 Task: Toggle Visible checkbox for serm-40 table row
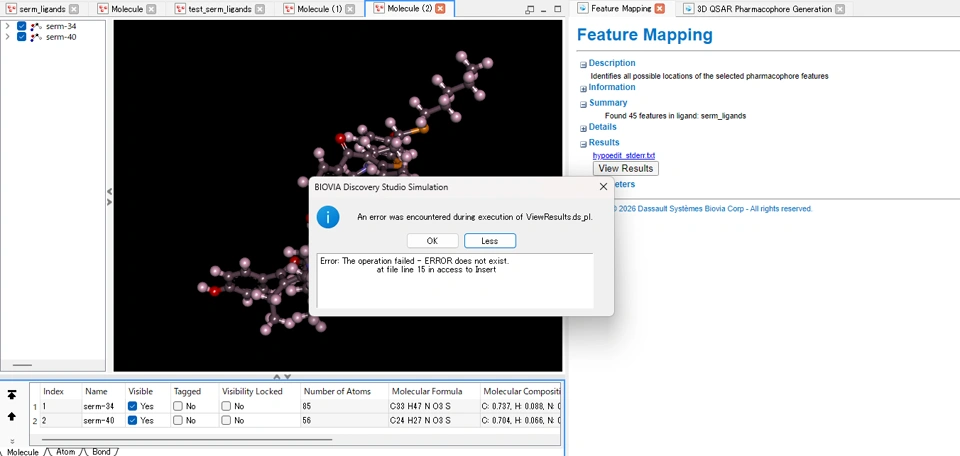(133, 420)
